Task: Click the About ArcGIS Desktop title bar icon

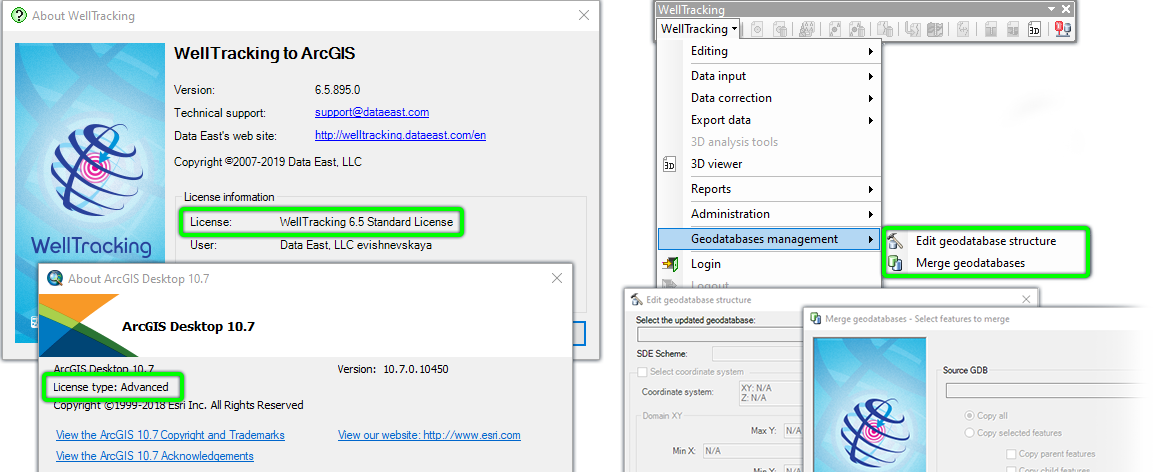Action: 55,279
